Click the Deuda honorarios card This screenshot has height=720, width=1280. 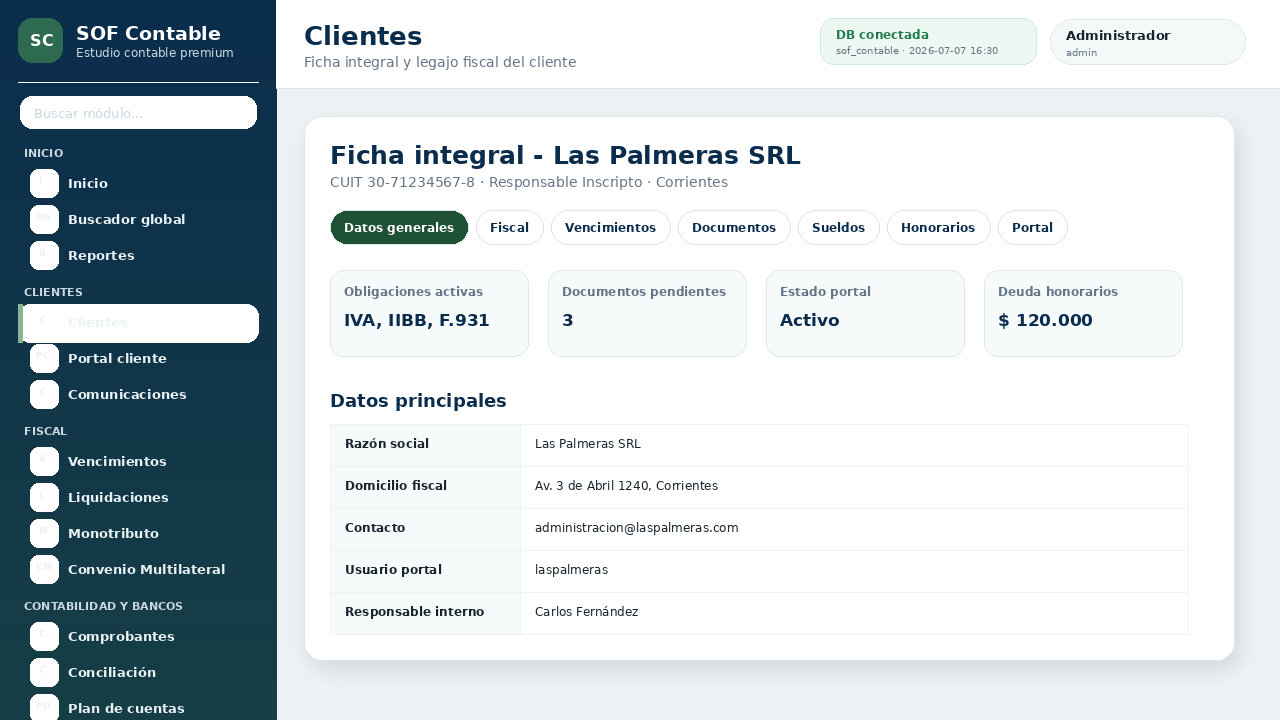1083,313
